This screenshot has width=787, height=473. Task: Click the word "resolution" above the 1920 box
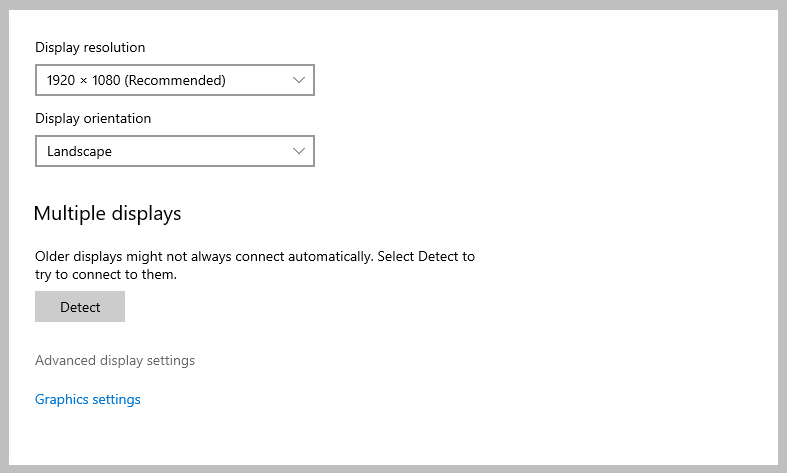114,48
